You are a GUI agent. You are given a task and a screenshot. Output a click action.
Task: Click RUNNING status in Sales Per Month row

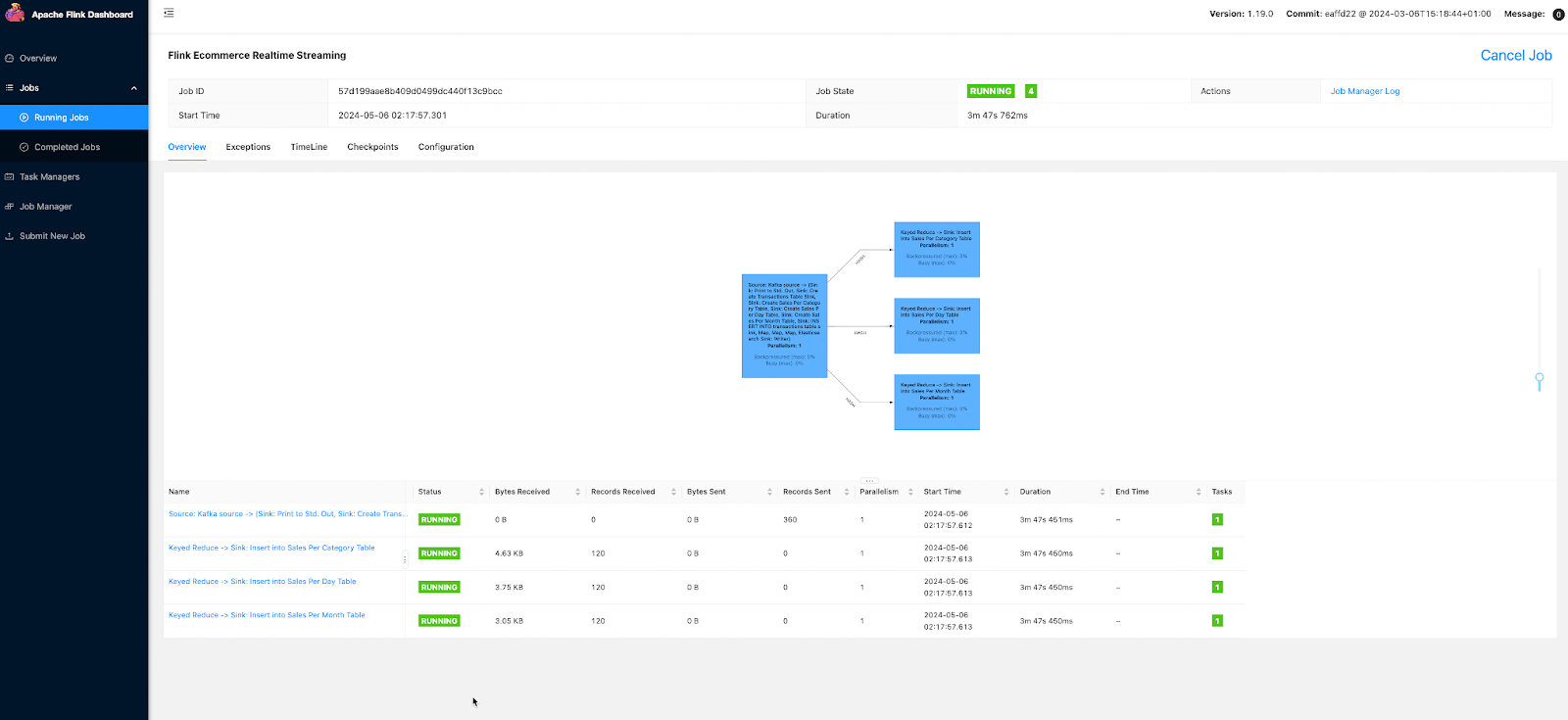coord(439,621)
